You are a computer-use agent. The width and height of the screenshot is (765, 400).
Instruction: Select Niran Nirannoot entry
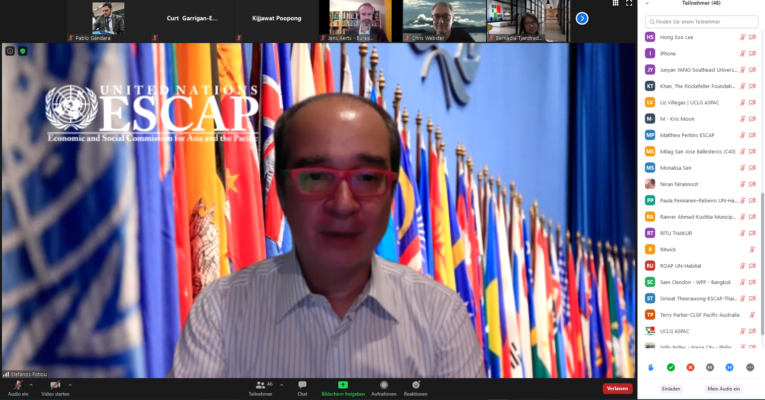pyautogui.click(x=701, y=184)
